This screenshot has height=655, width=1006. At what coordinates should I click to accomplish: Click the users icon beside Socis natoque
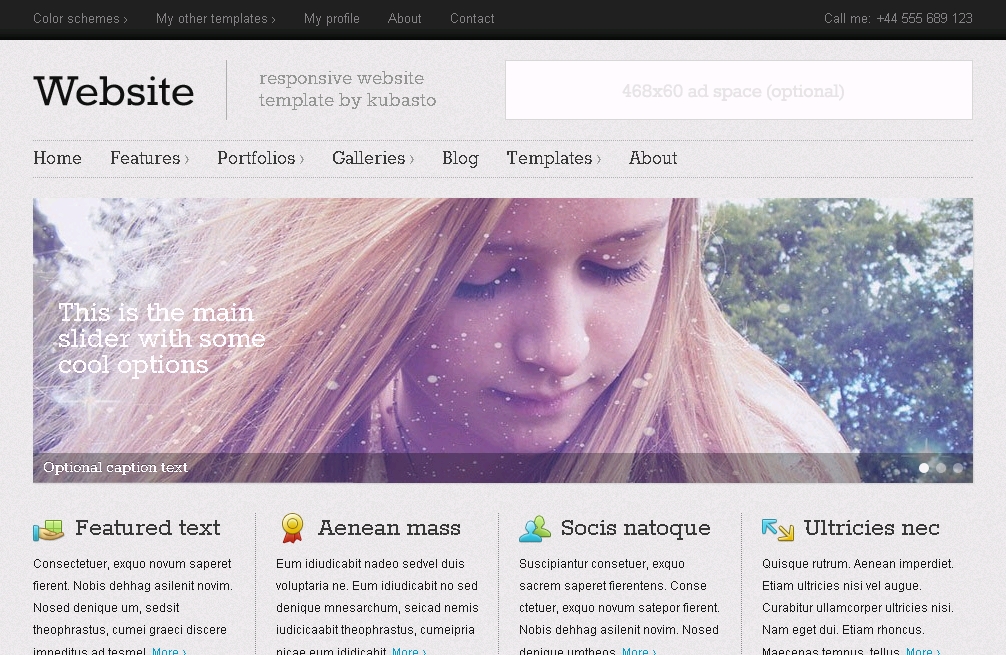point(535,529)
